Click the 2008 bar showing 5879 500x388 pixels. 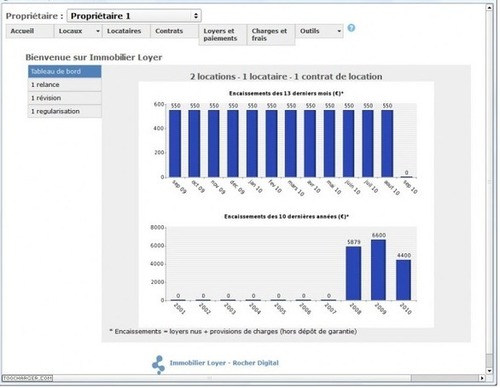coord(353,273)
